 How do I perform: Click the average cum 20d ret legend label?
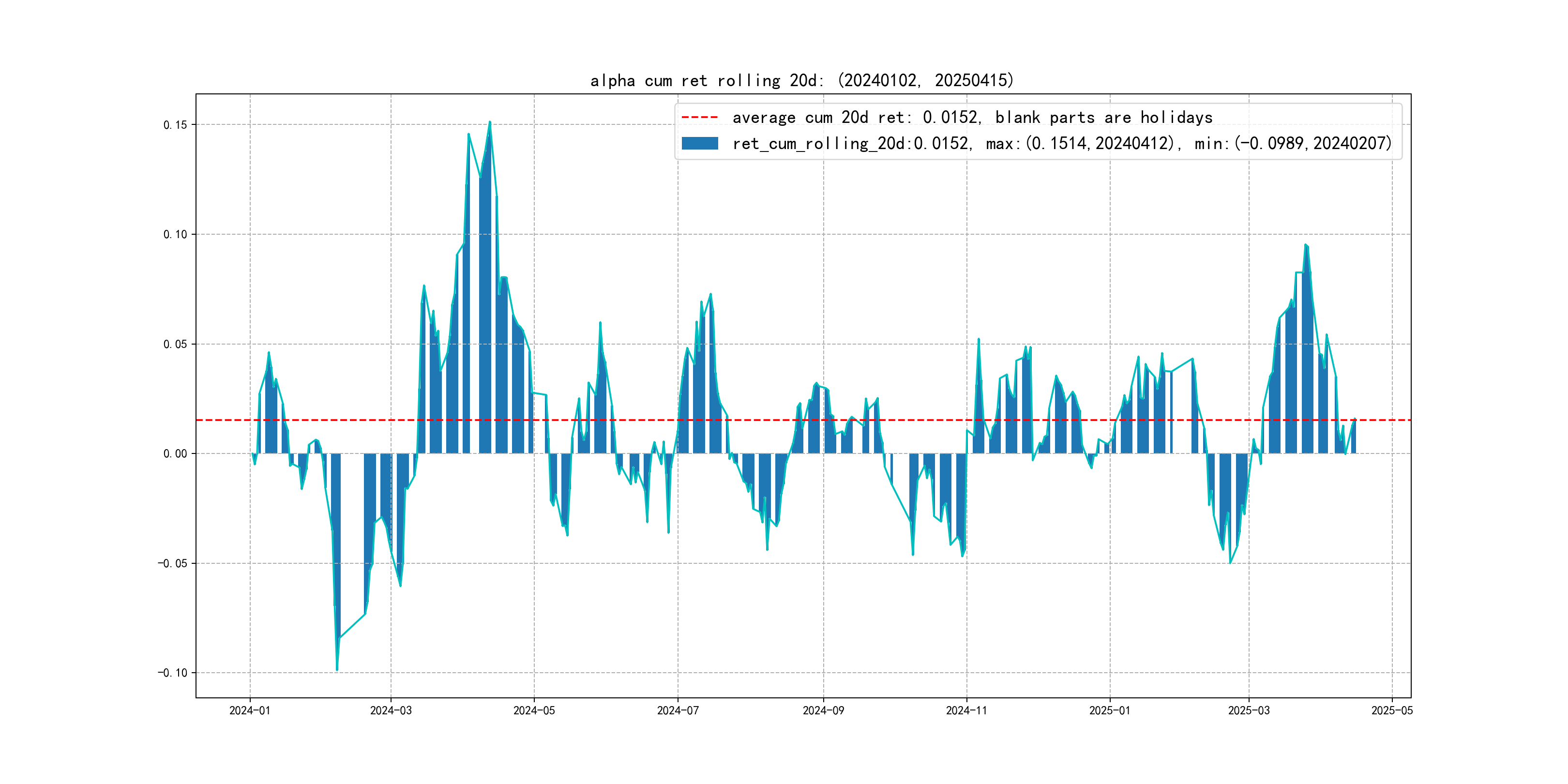coord(972,118)
